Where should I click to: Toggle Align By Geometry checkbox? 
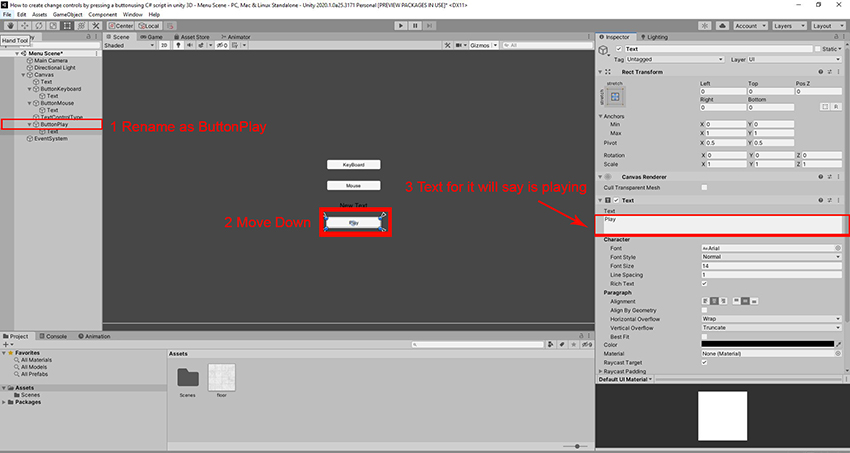704,310
